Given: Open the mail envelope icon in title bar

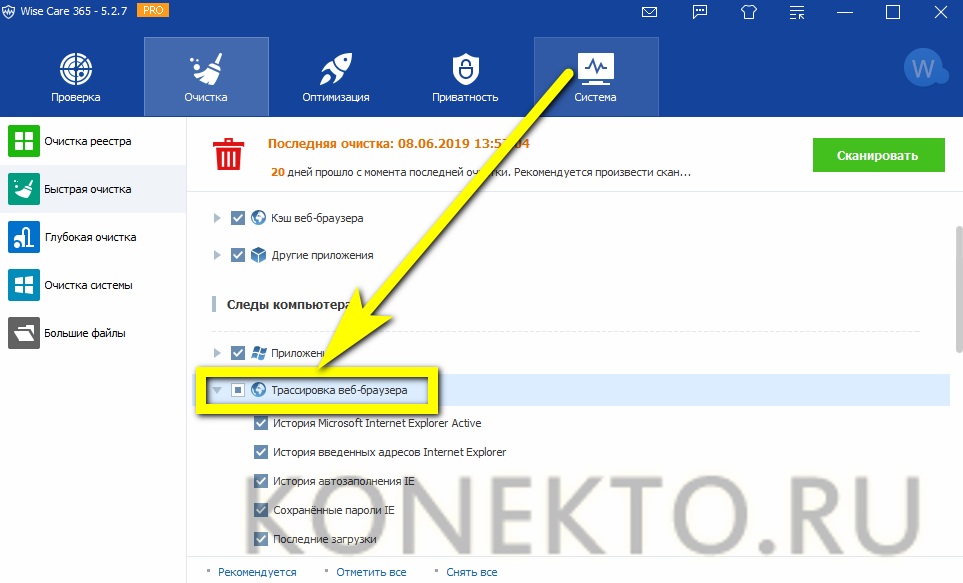Looking at the screenshot, I should tap(649, 12).
